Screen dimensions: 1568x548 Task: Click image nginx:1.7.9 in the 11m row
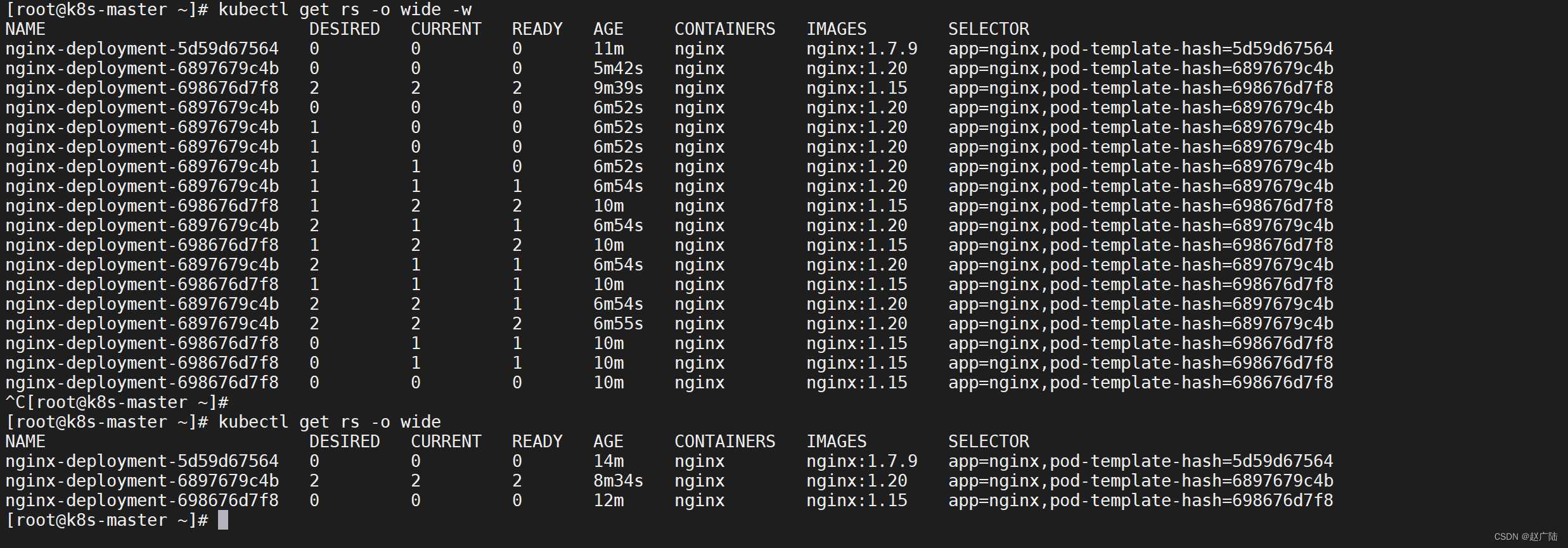862,49
